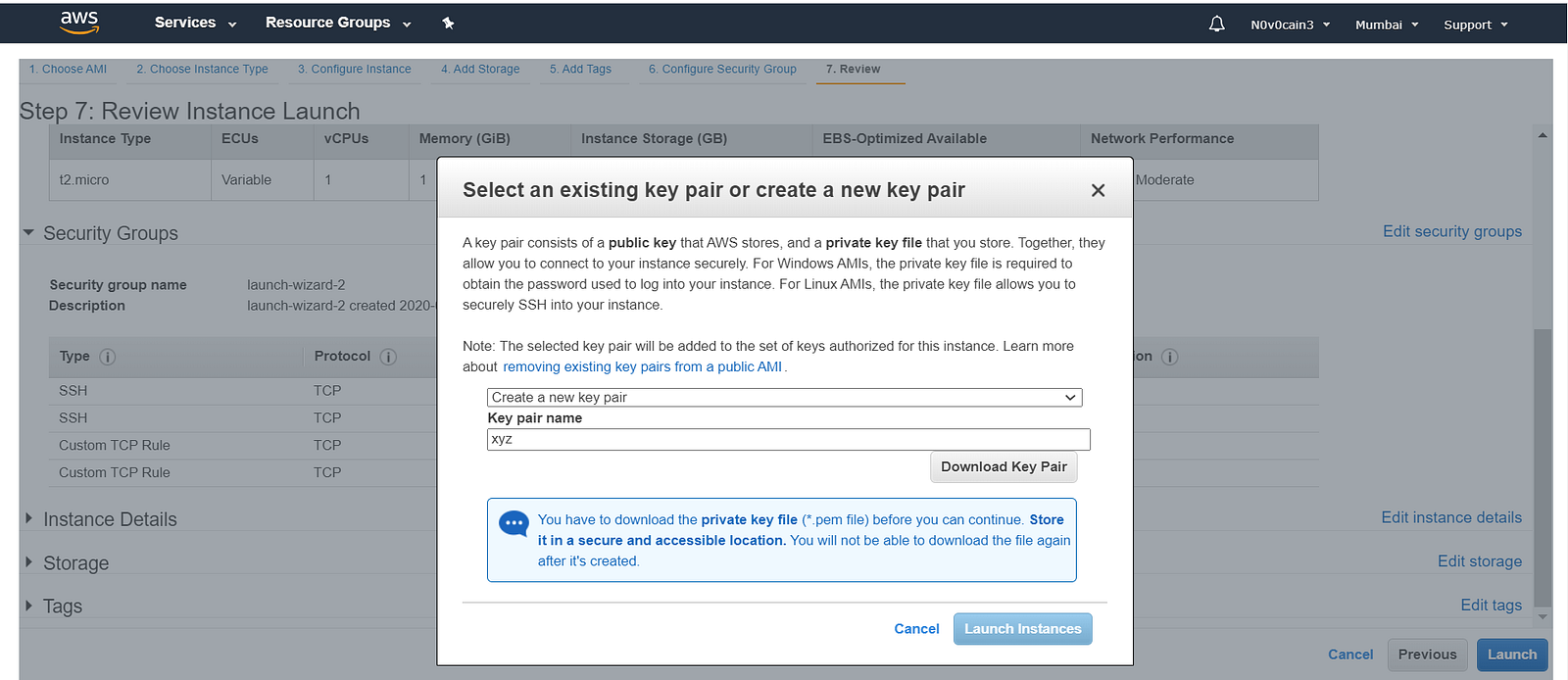Open the Services dropdown menu
1568x680 pixels.
[x=195, y=23]
